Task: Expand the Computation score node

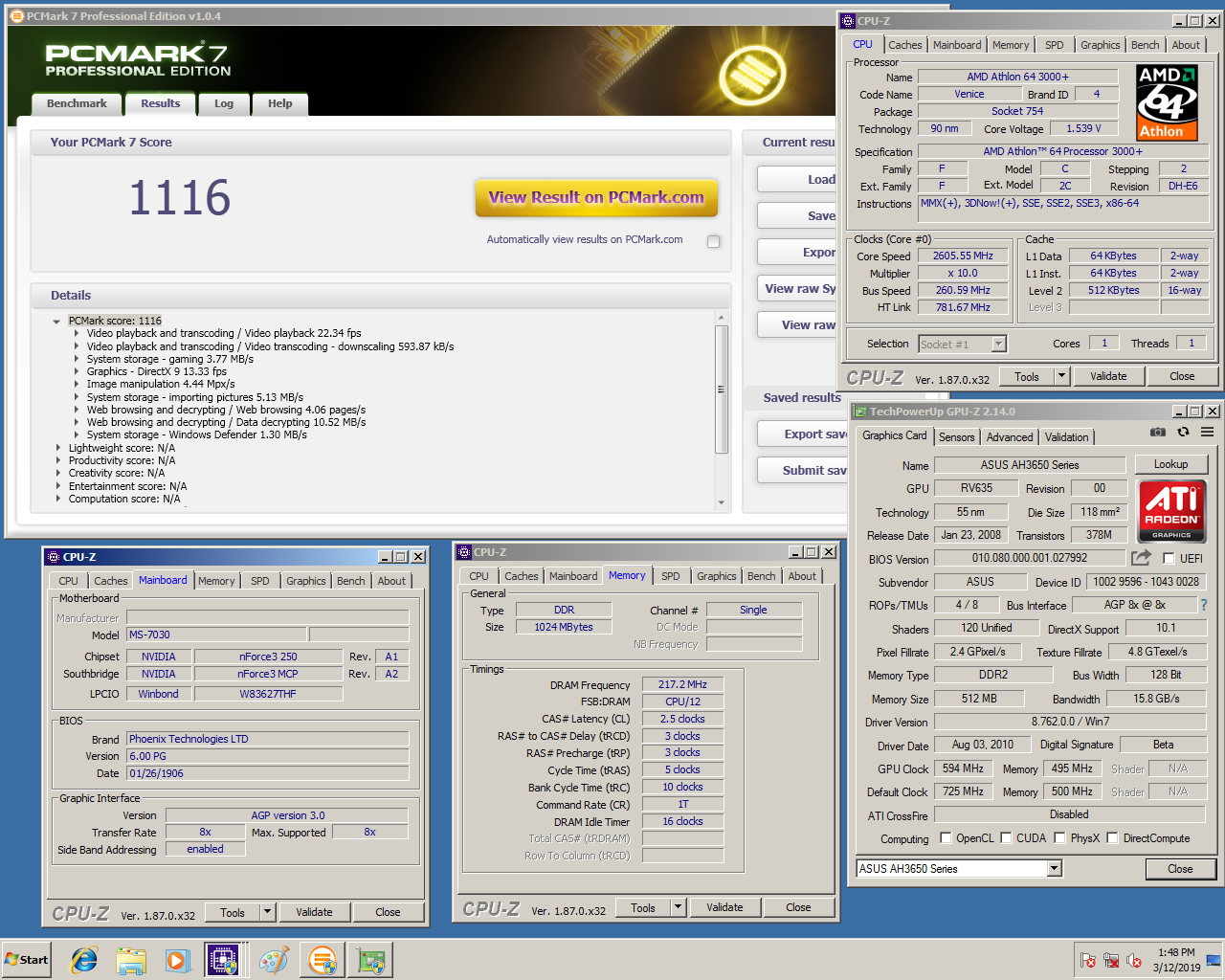Action: point(57,499)
